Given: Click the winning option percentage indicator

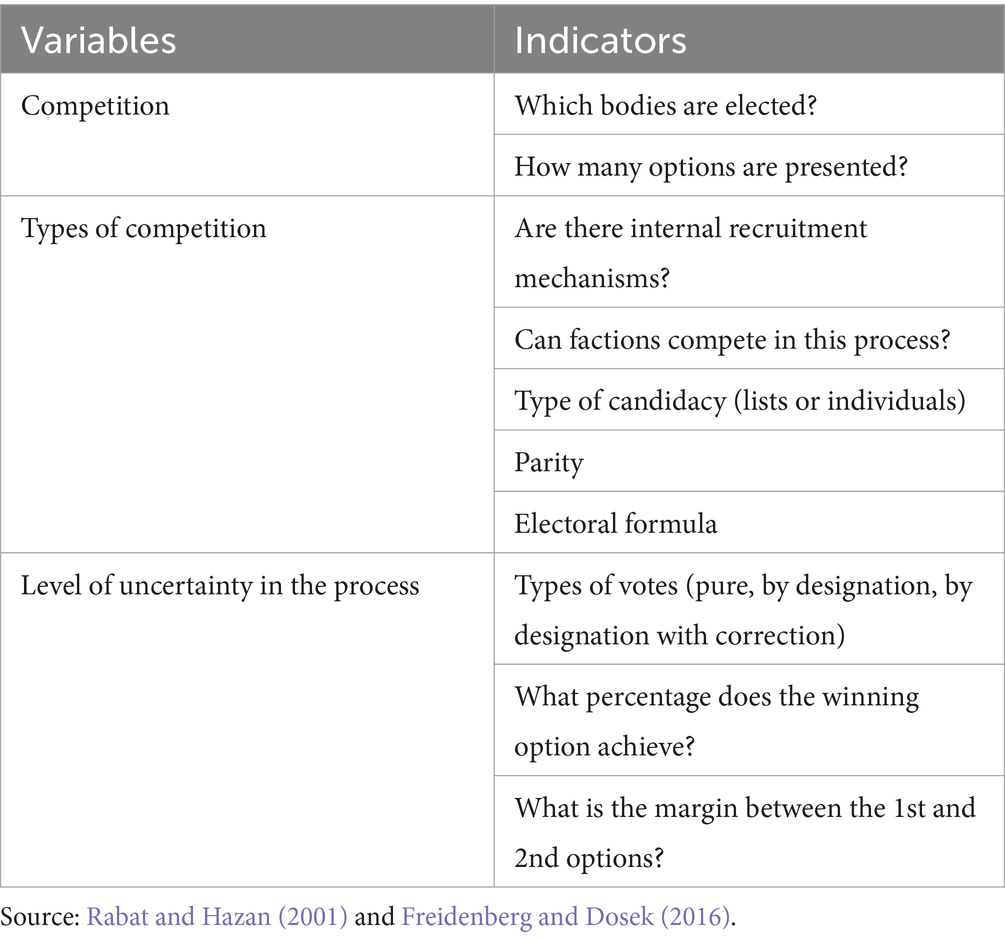Looking at the screenshot, I should pos(749,720).
